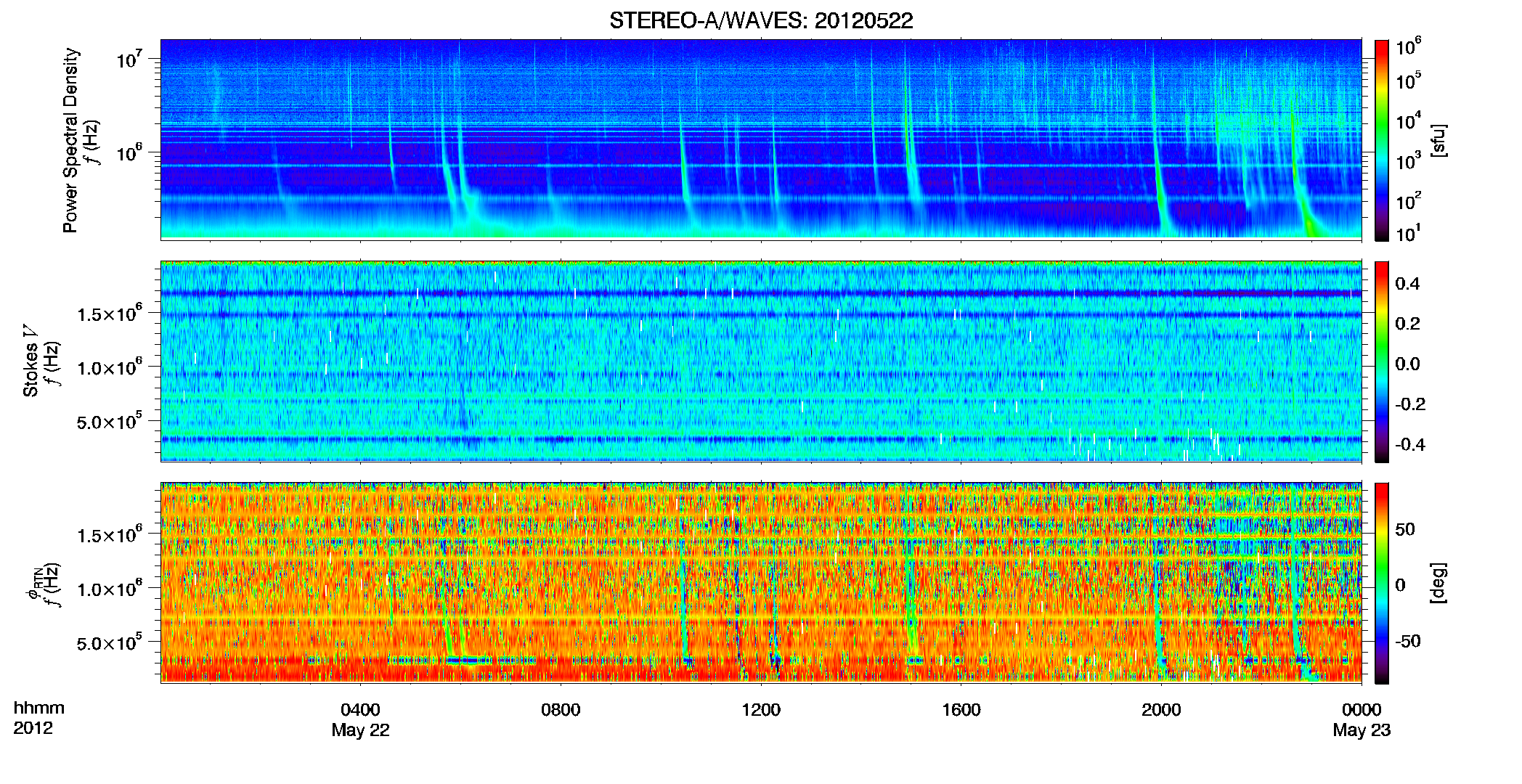Click the Power Spectral Density spectrogram panel

(761, 140)
